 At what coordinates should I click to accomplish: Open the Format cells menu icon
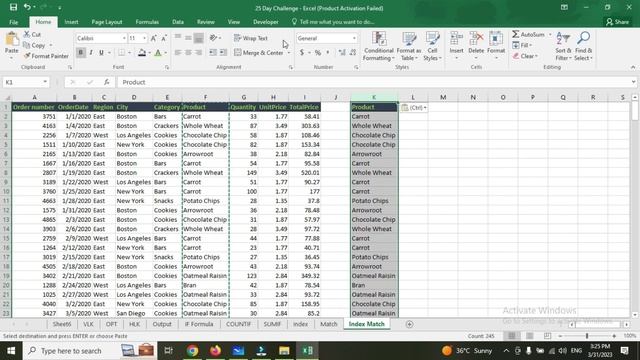[x=496, y=39]
